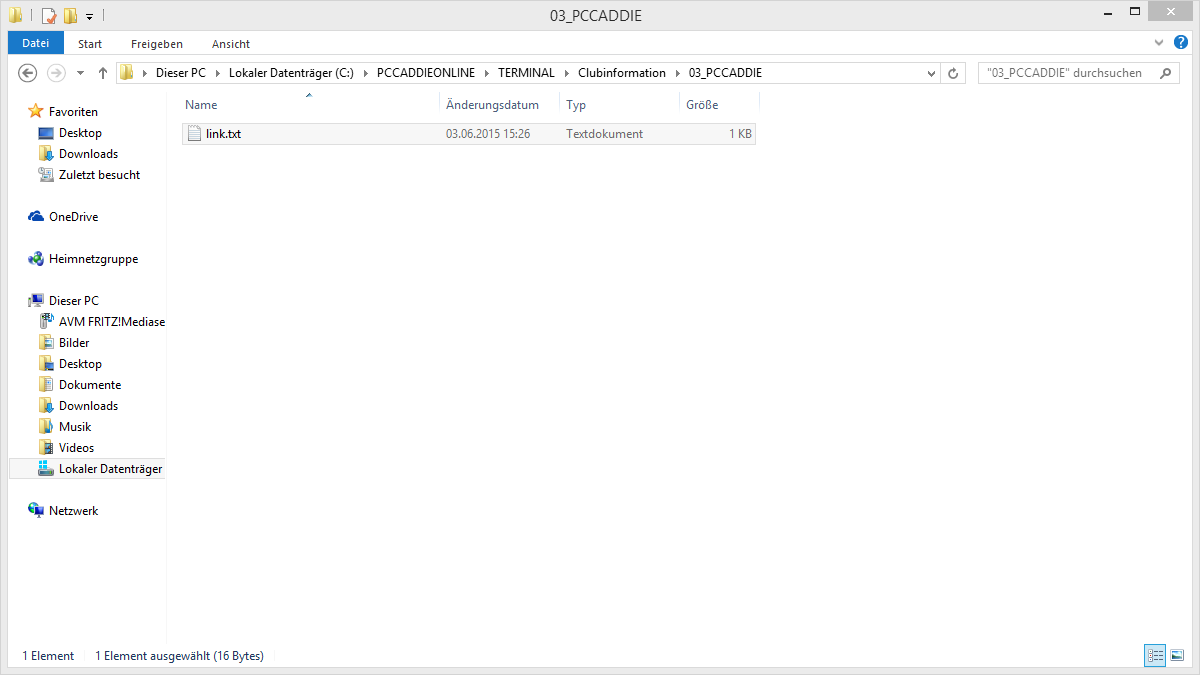Open Downloads under Favoriten
1200x675 pixels.
coord(88,154)
